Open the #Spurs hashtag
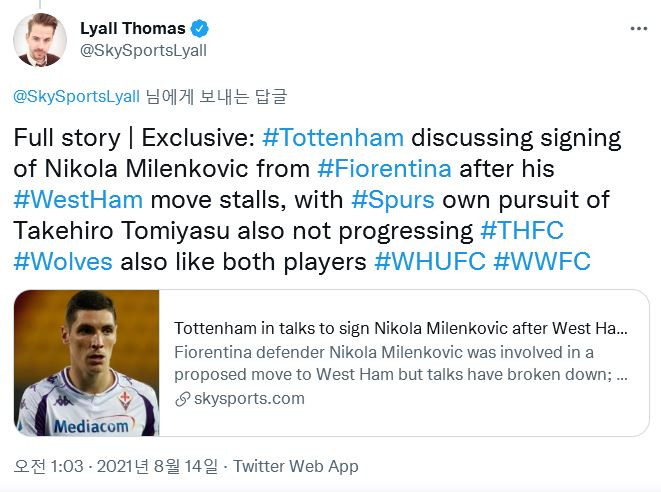The height and width of the screenshot is (492, 661). pos(393,199)
